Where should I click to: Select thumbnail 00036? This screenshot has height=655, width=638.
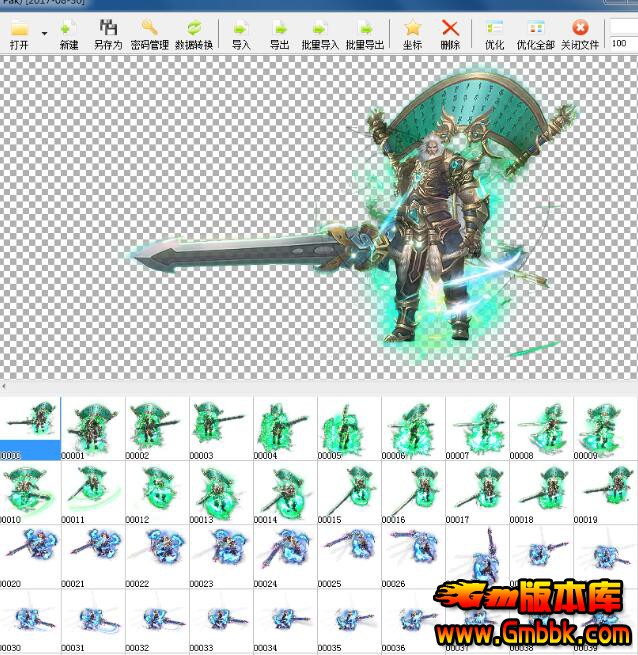[x=413, y=621]
